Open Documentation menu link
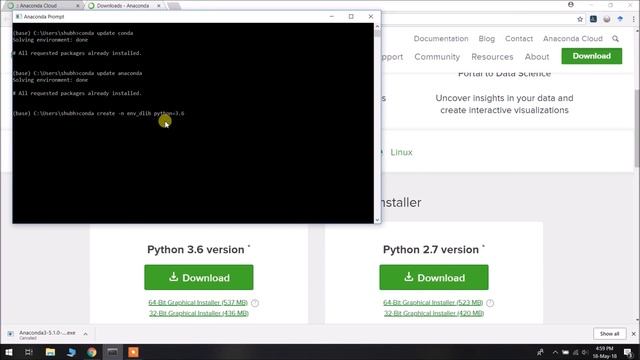This screenshot has width=640, height=360. click(441, 39)
